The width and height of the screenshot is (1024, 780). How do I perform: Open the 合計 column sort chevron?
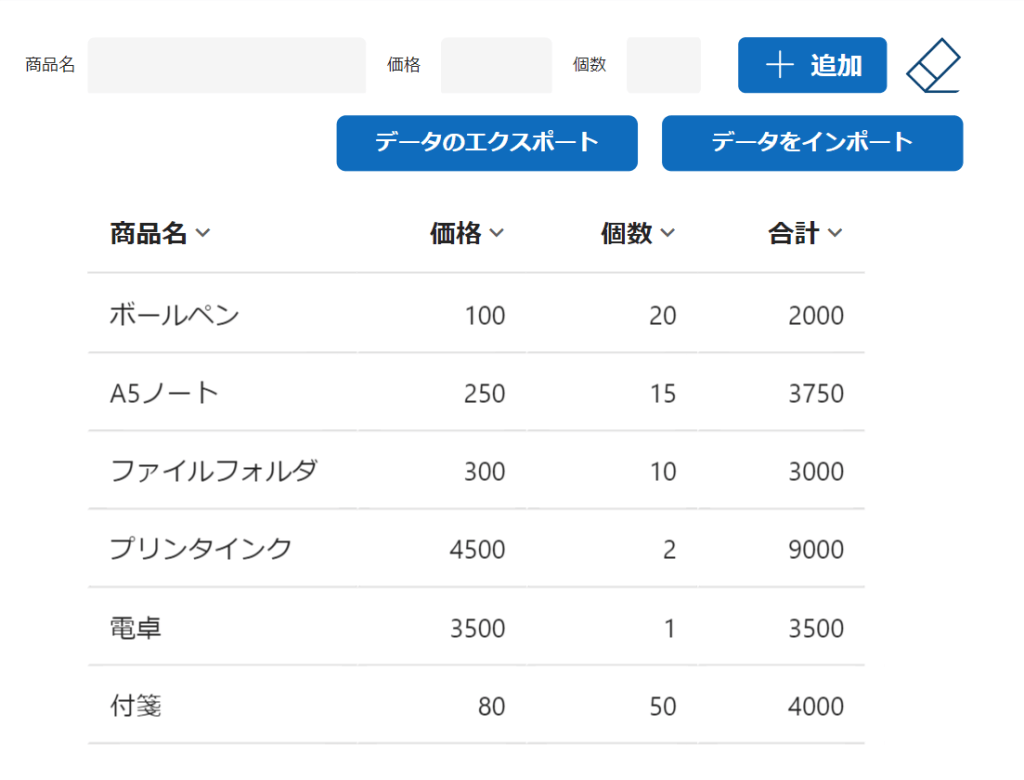(x=835, y=234)
